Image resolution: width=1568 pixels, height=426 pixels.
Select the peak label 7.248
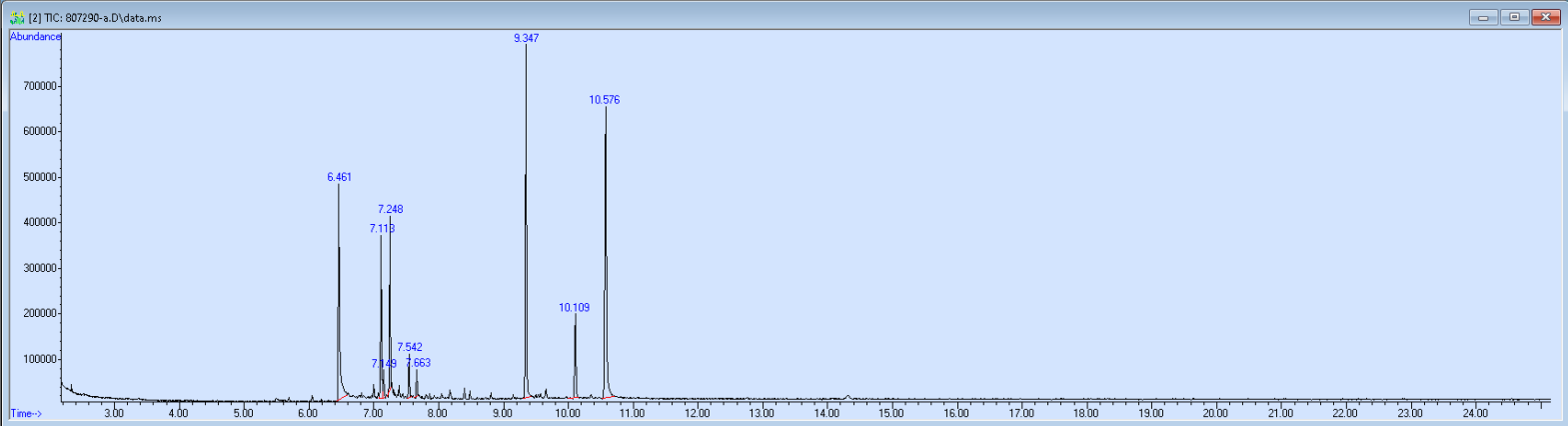[391, 209]
